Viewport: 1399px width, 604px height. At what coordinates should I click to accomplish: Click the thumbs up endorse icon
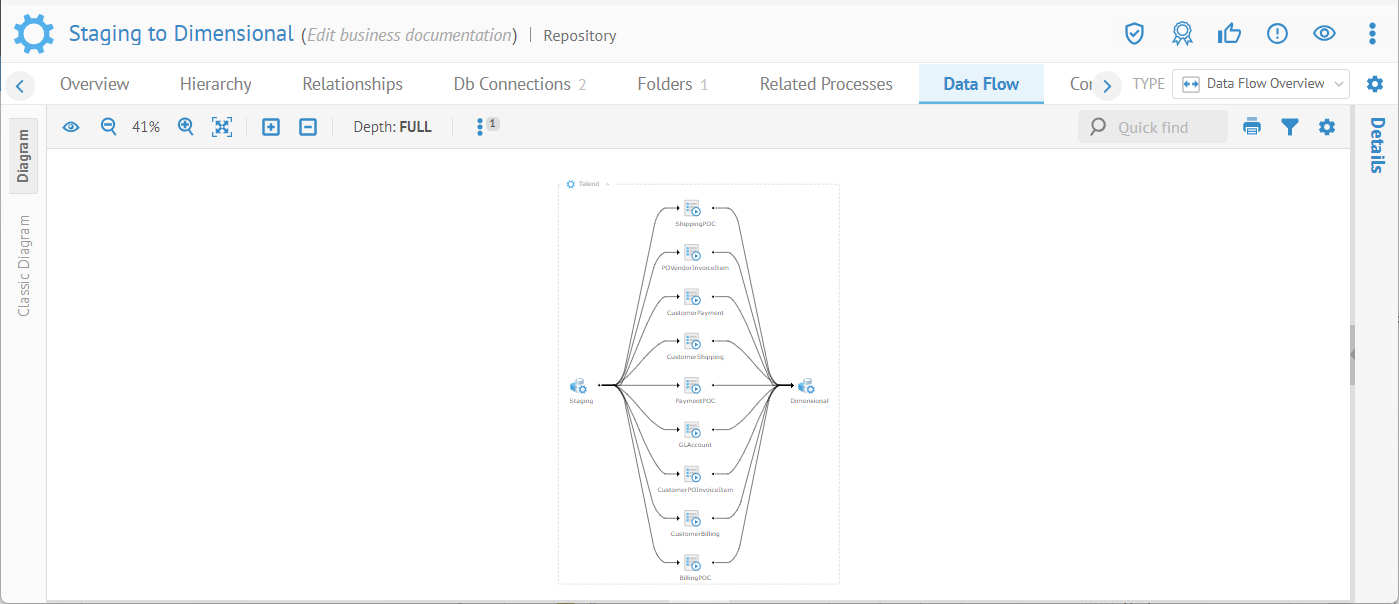tap(1229, 34)
